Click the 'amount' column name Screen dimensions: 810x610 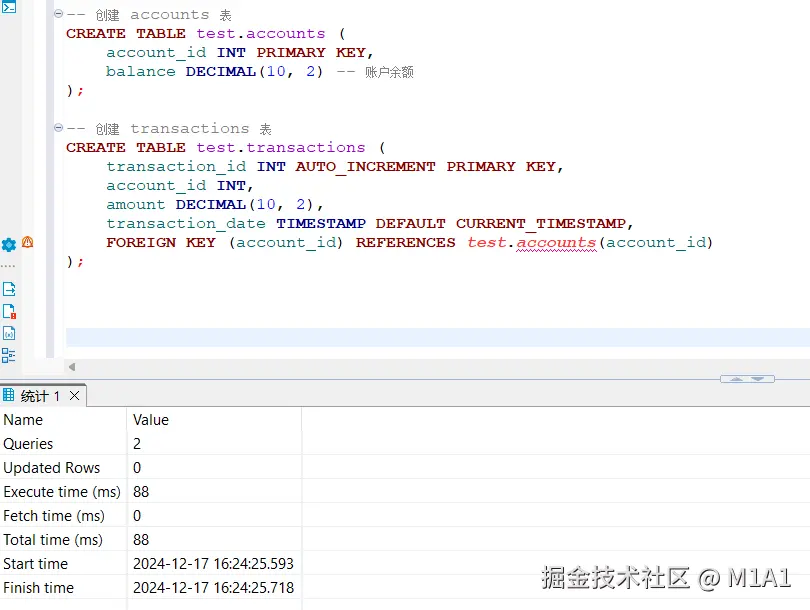135,205
